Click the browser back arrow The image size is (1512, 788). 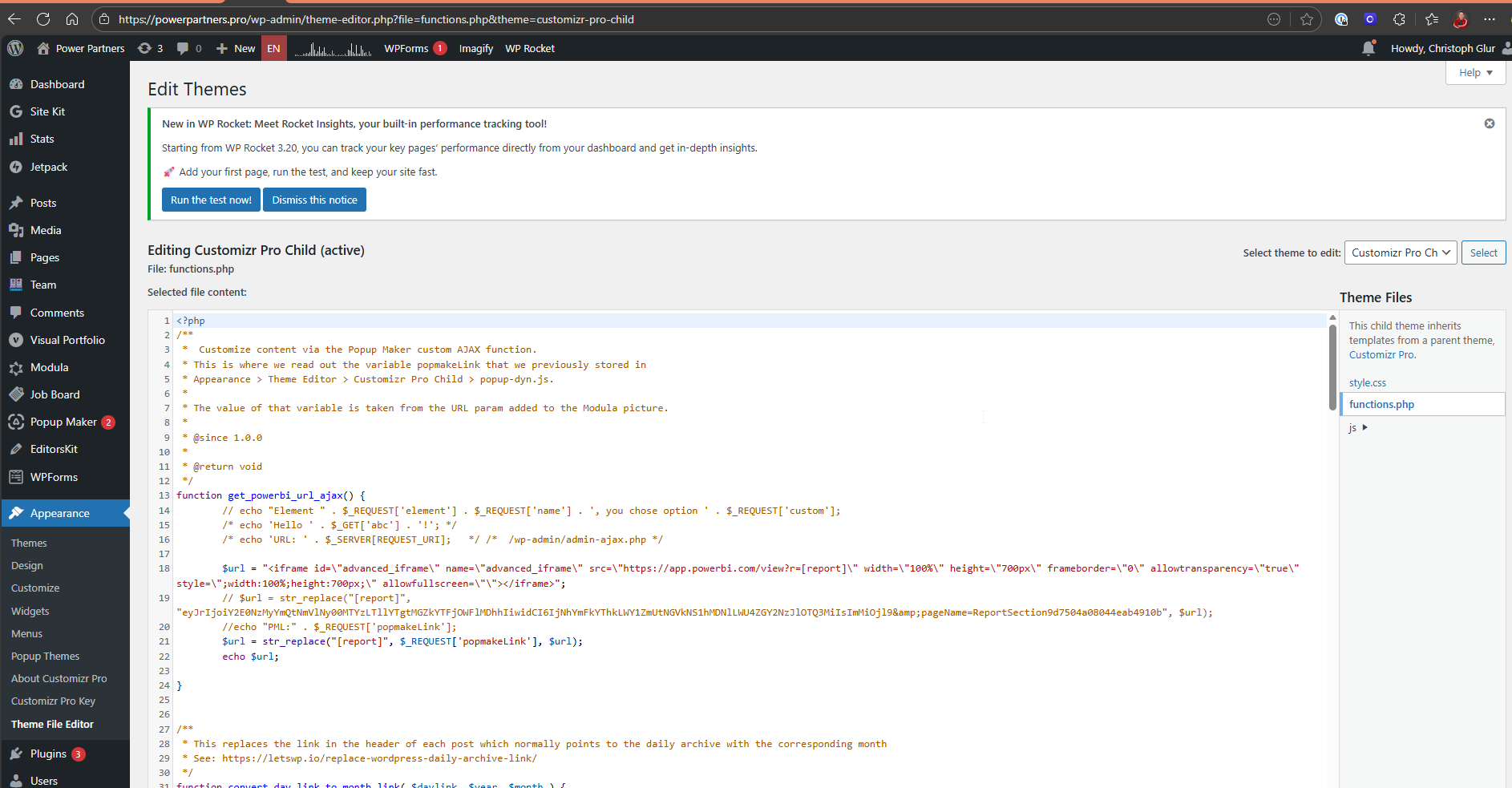14,19
